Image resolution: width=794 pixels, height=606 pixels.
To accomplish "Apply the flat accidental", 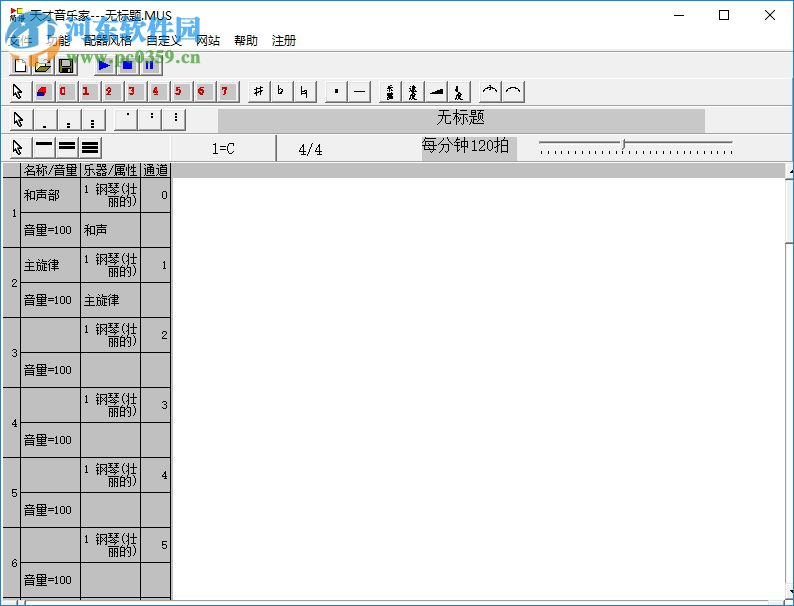I will coord(282,92).
